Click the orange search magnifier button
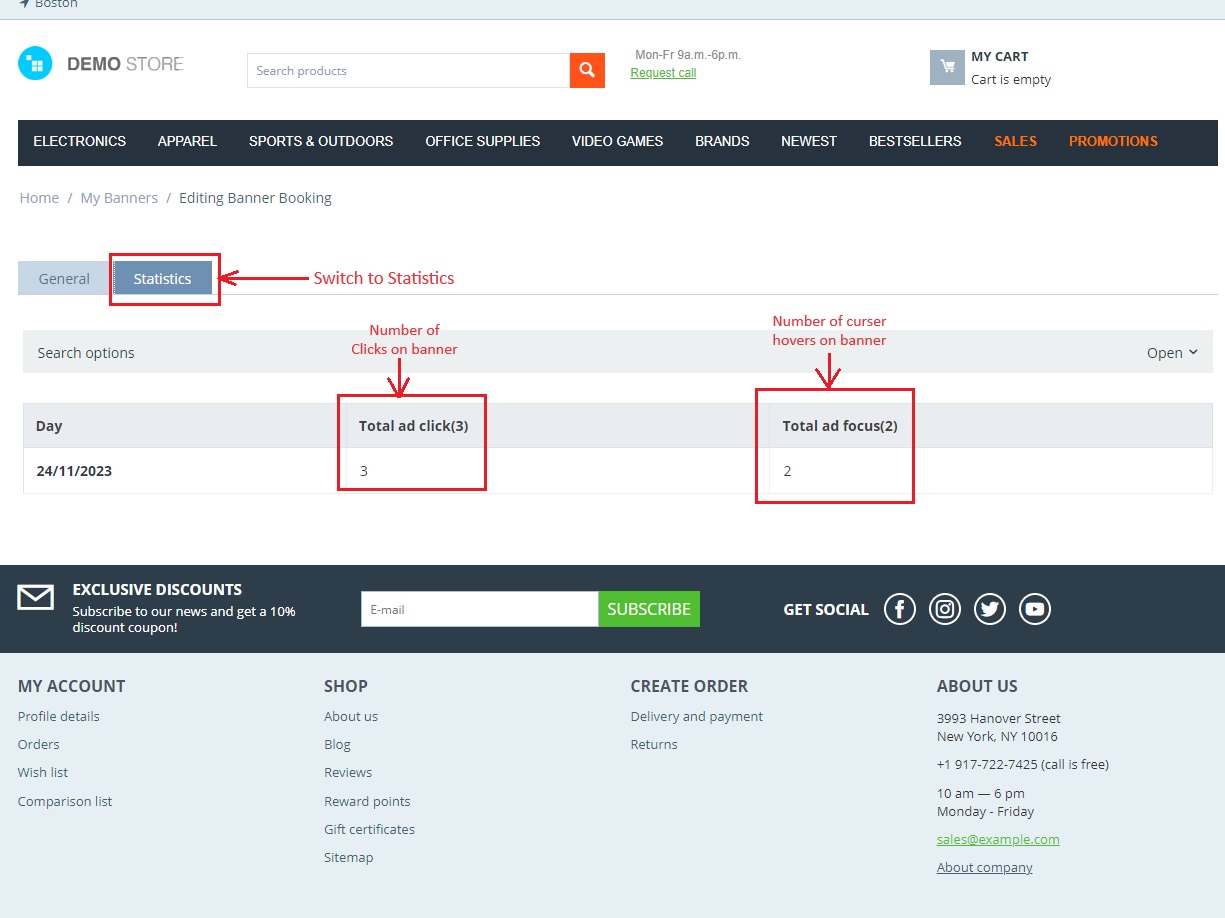The height and width of the screenshot is (918, 1225). (x=587, y=70)
